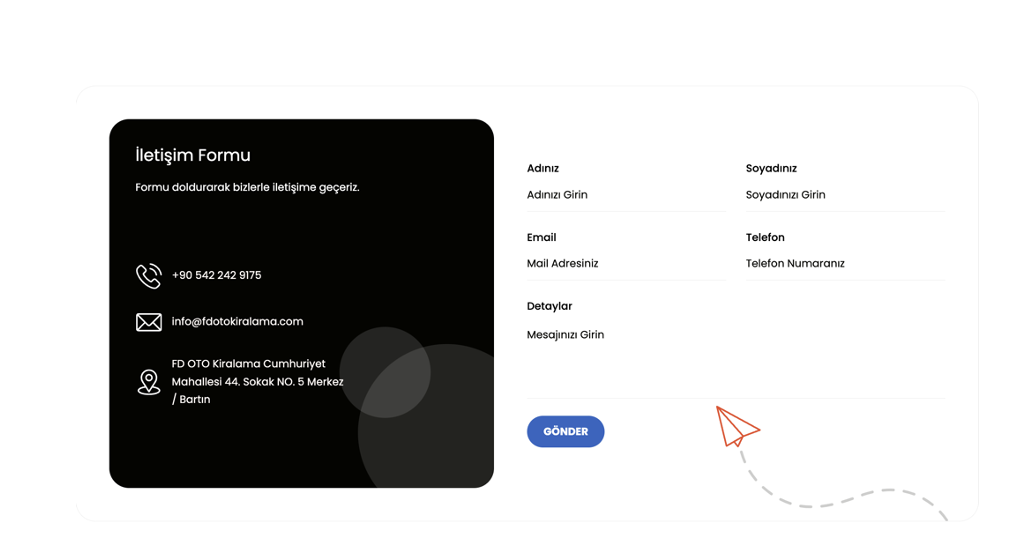Click the envelope mail icon

[x=149, y=322]
